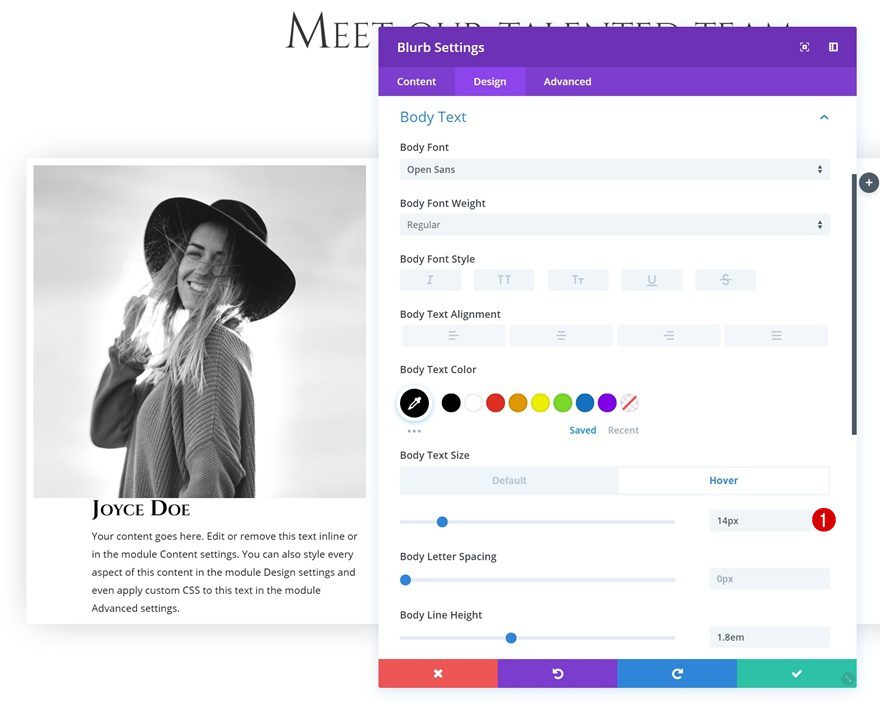Open the Body Font Weight dropdown
880x704 pixels.
[614, 224]
